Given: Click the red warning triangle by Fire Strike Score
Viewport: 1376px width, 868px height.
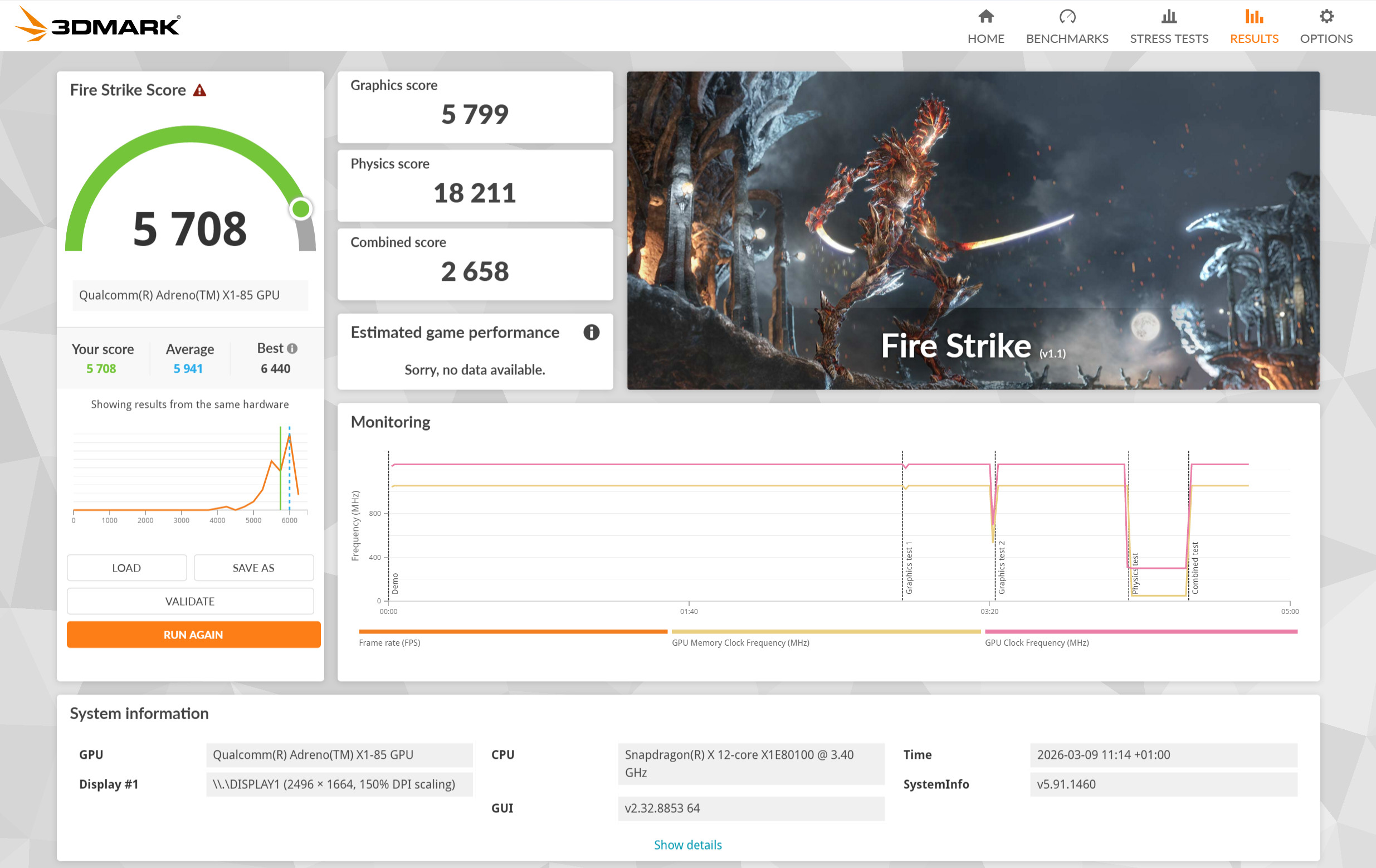Looking at the screenshot, I should [x=199, y=90].
